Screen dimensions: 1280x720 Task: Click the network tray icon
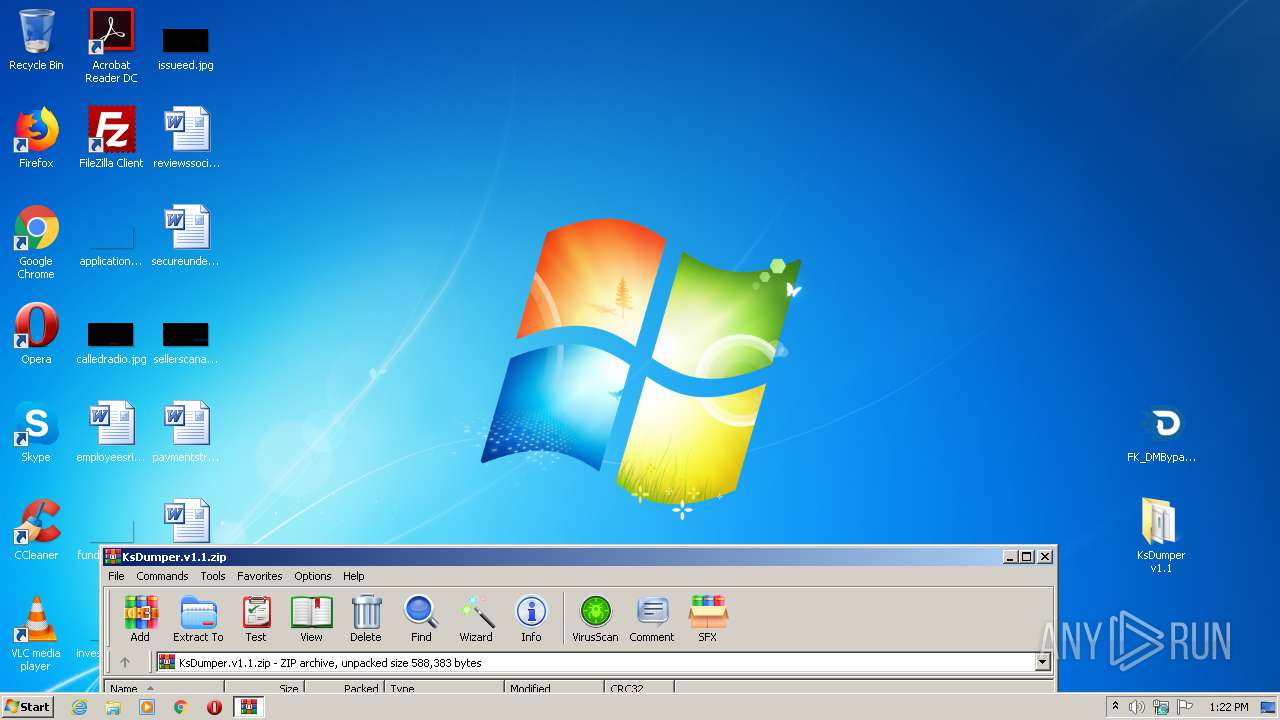1161,707
